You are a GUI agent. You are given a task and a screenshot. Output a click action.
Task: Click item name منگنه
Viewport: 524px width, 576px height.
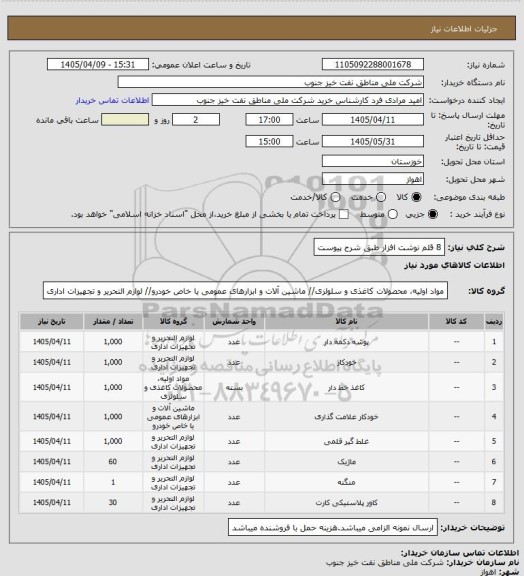(x=346, y=482)
